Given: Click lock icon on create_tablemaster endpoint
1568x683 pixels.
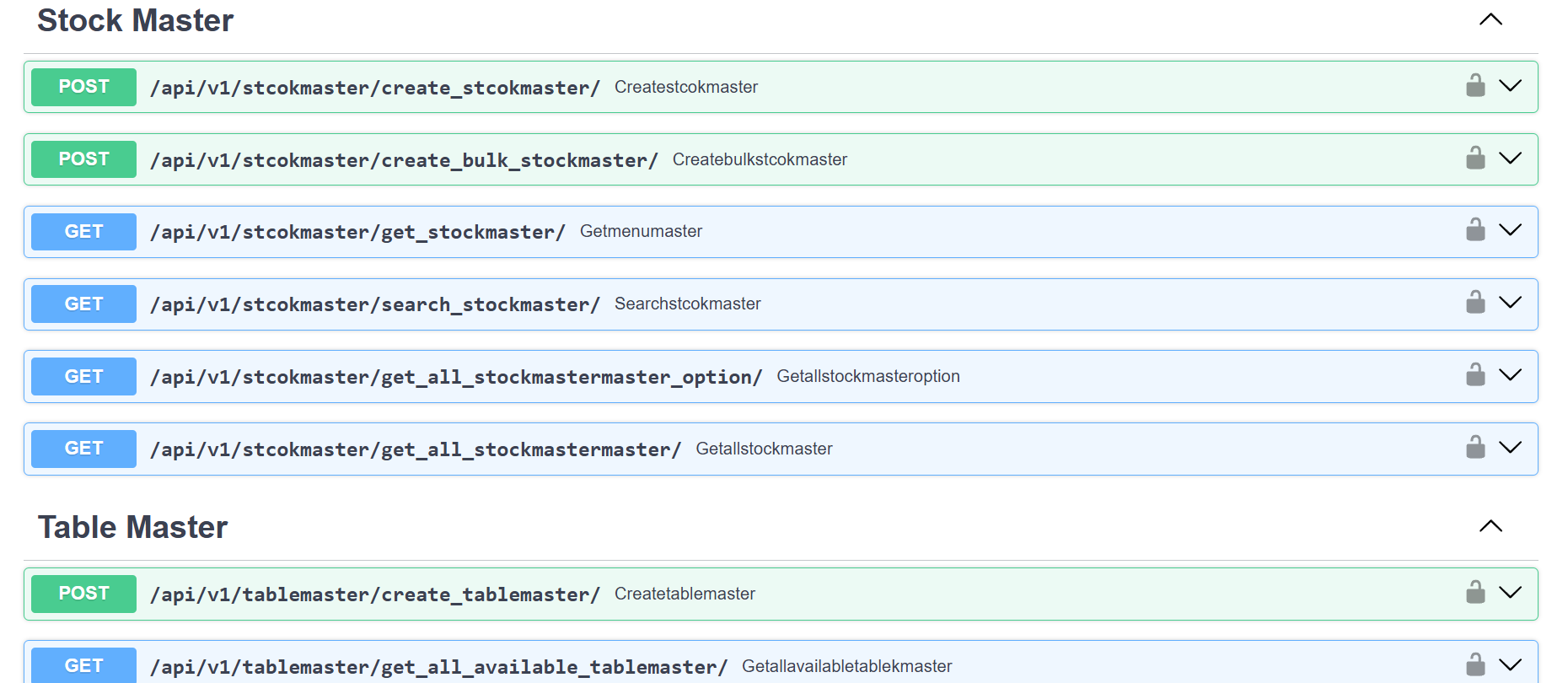Looking at the screenshot, I should (x=1475, y=593).
